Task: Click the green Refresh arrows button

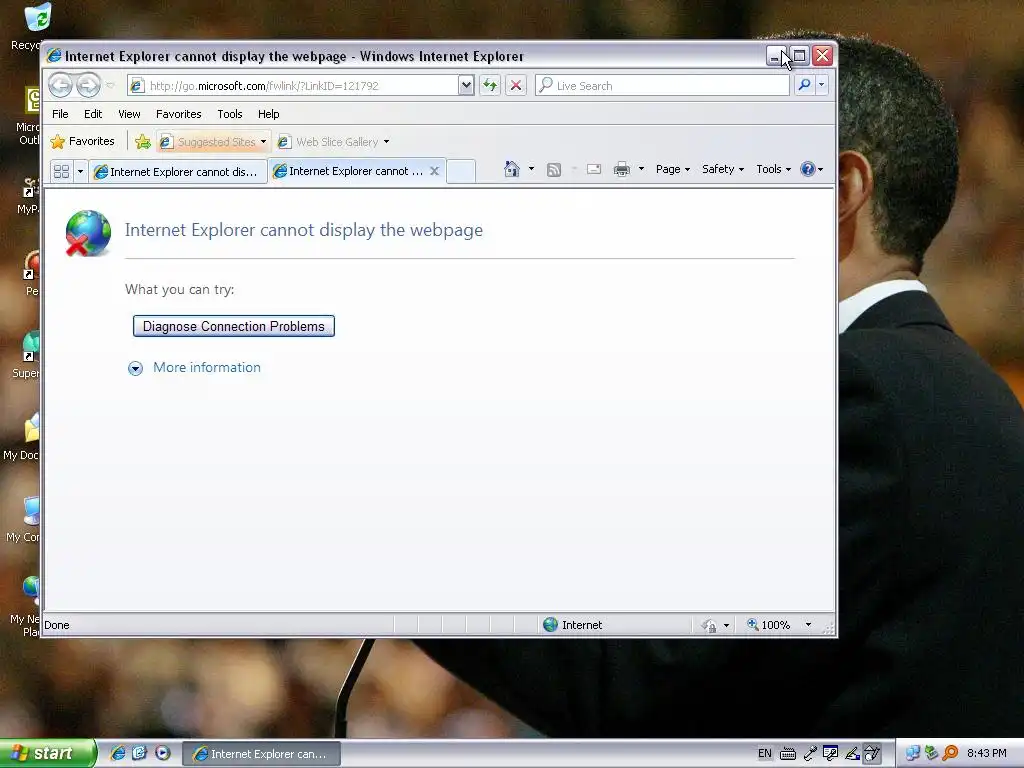Action: [x=490, y=86]
